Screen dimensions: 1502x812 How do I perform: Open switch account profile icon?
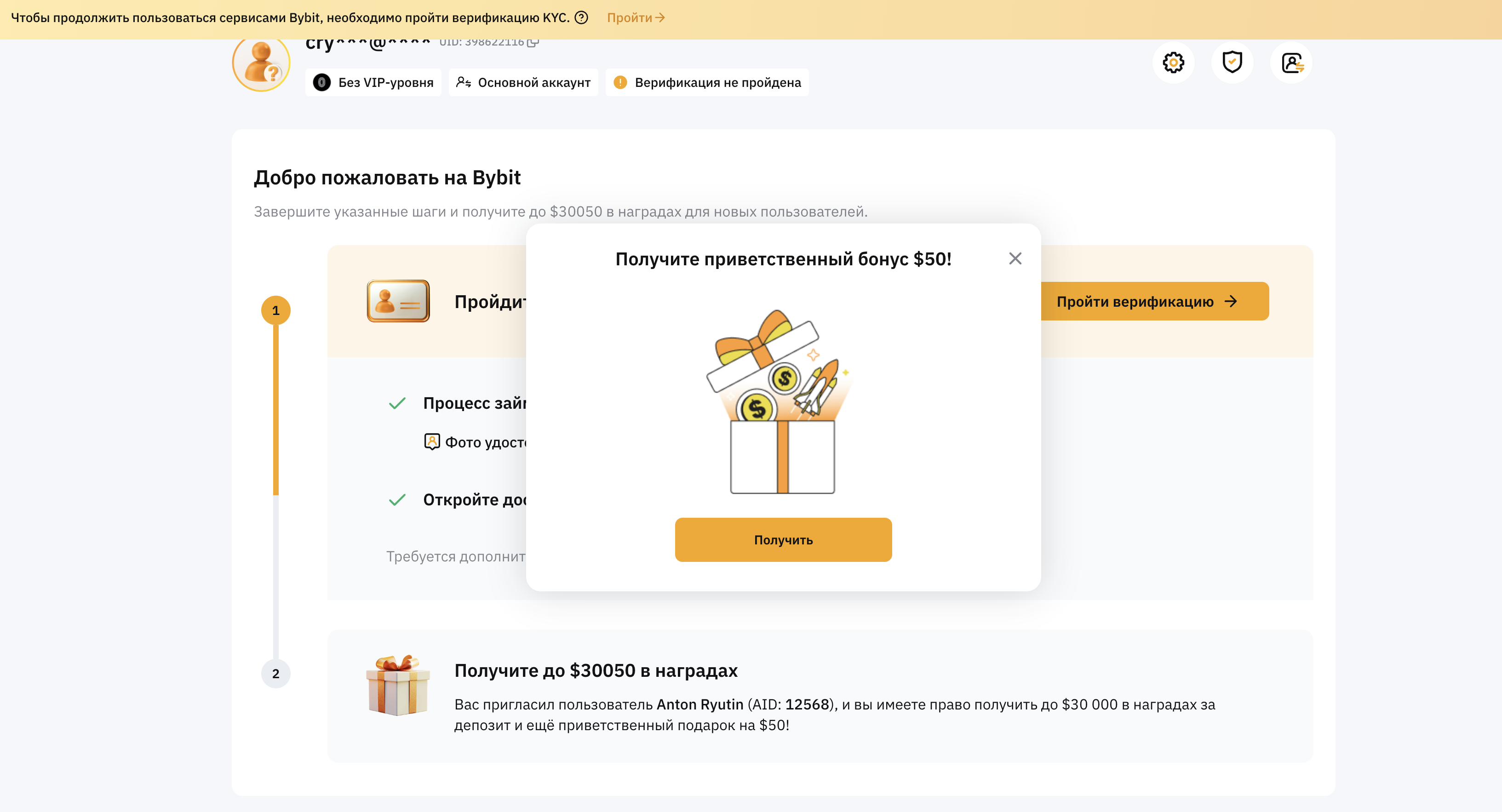(1291, 63)
